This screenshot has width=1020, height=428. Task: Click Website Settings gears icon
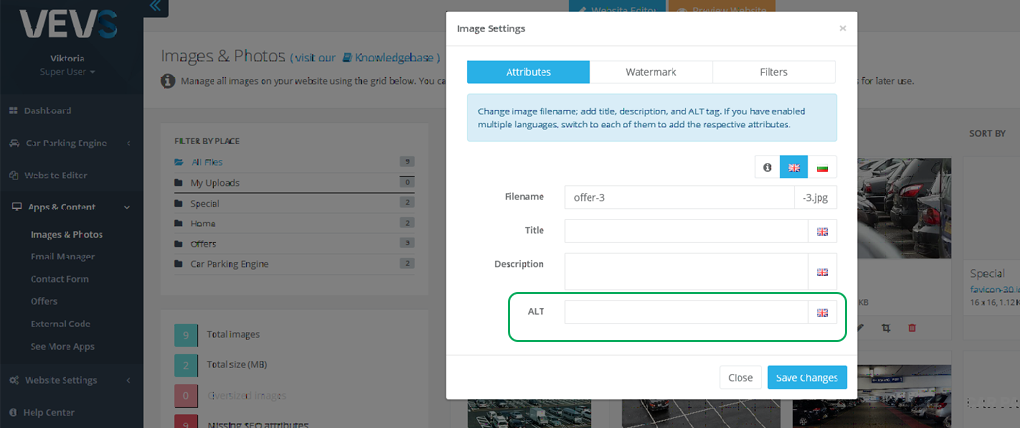click(x=14, y=381)
